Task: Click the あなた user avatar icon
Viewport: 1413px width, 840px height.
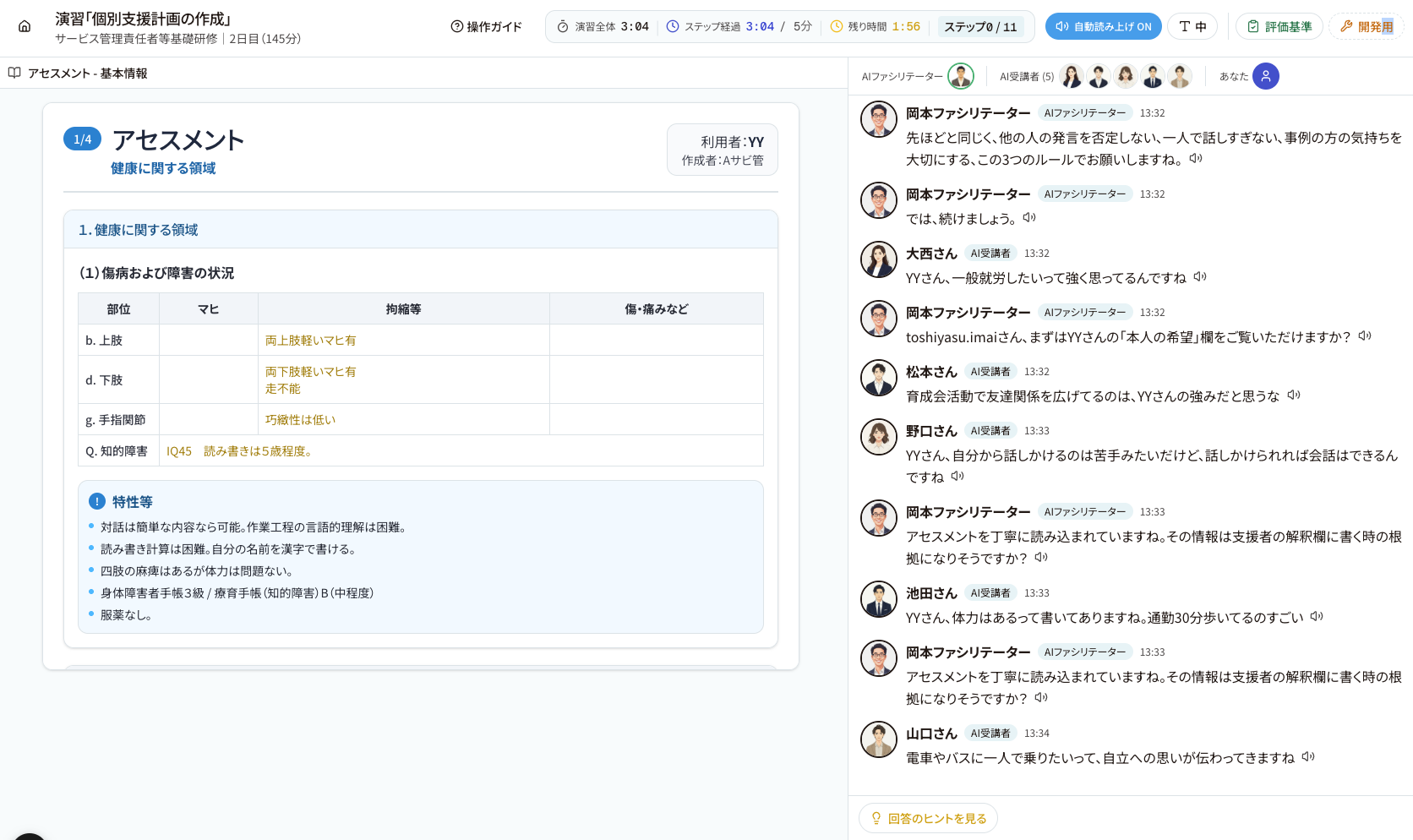Action: tap(1265, 76)
